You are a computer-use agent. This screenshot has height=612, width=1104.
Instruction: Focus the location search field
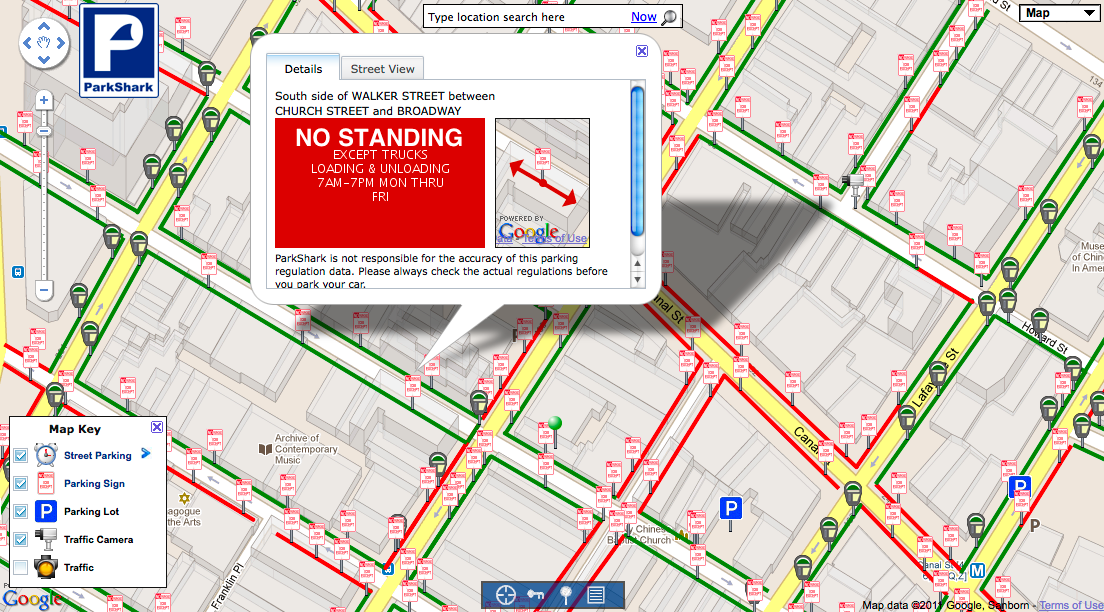tap(527, 17)
